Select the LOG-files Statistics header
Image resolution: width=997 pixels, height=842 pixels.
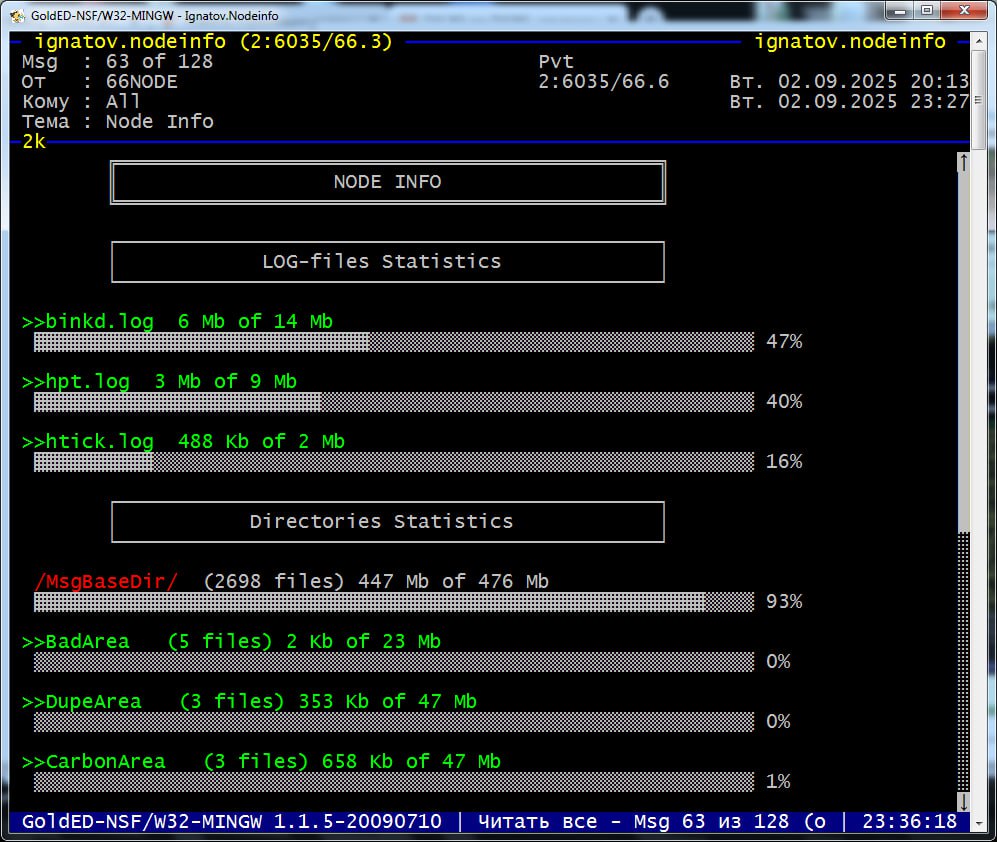388,262
